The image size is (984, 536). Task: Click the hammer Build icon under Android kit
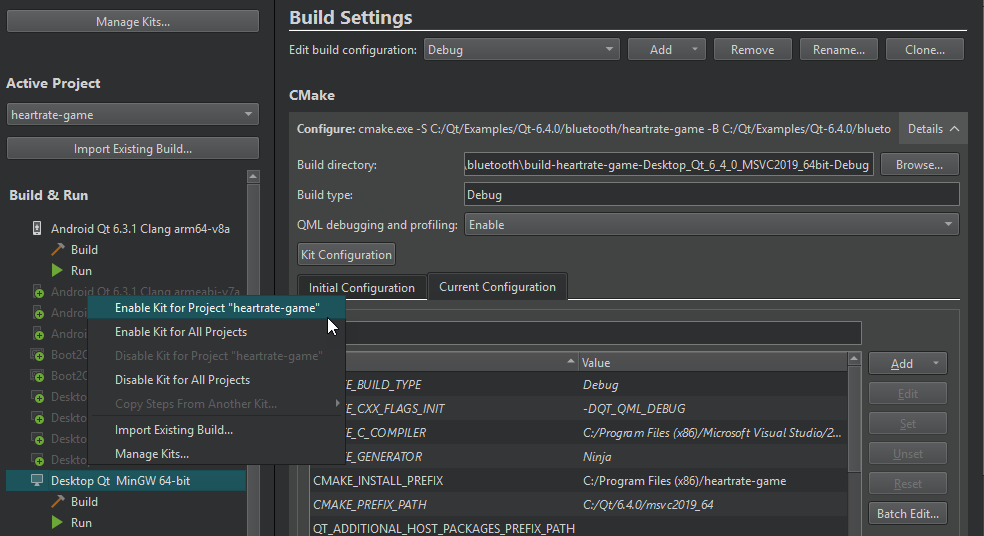(58, 250)
